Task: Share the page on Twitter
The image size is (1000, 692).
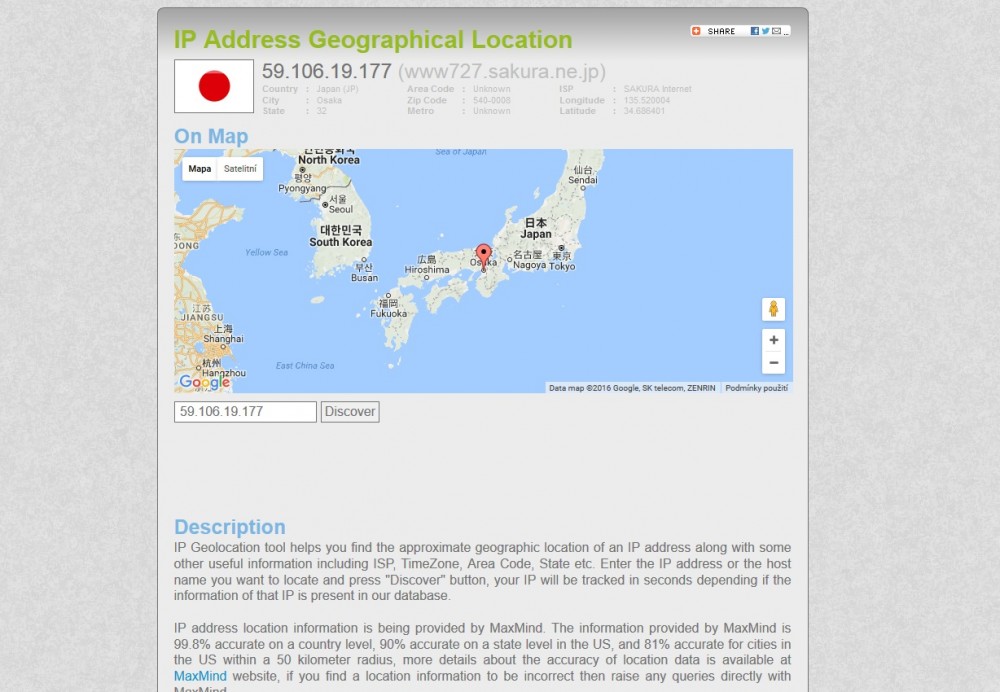Action: [765, 31]
